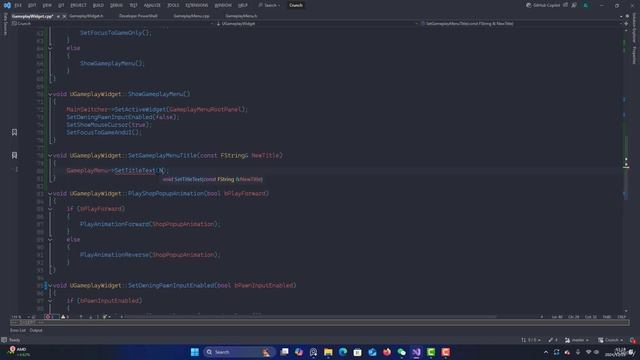Click the error count indicator in editor footer

(50, 317)
